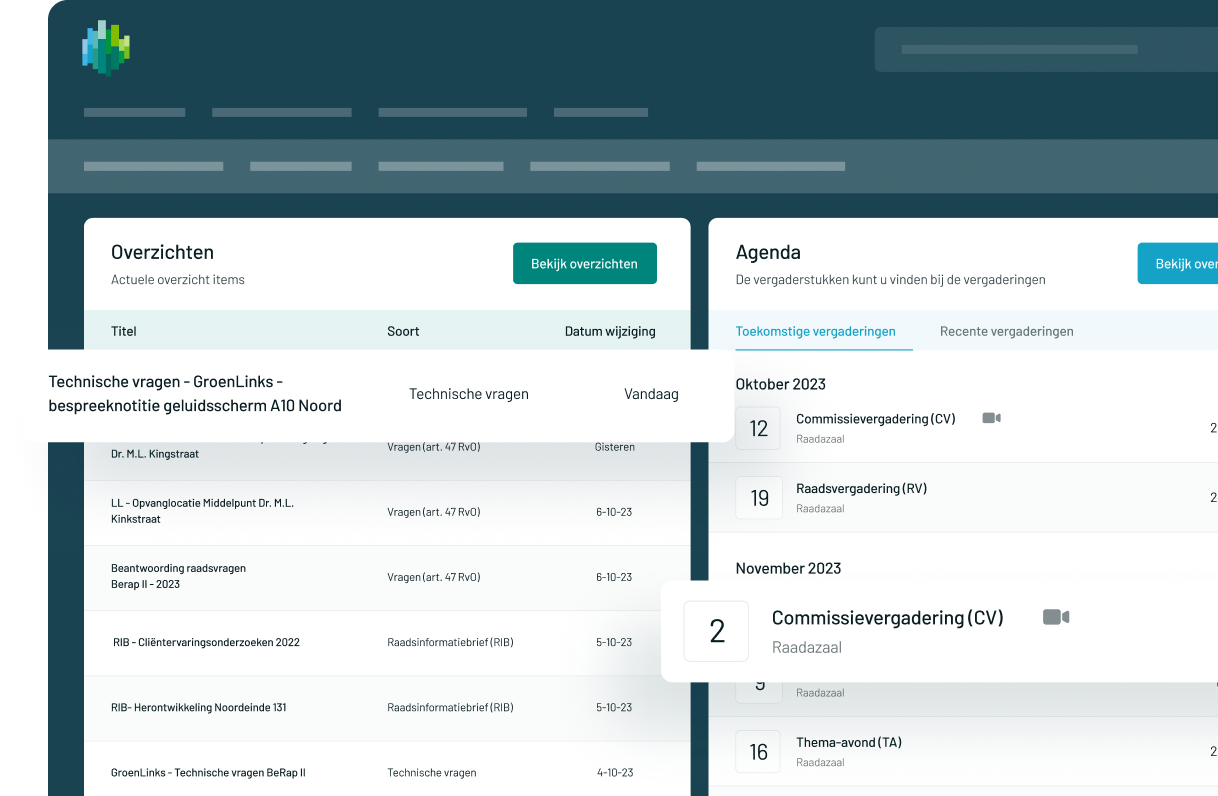Viewport: 1218px width, 796px height.
Task: Open GroenLinks - Technische vragen BeRap II
Action: pos(208,772)
